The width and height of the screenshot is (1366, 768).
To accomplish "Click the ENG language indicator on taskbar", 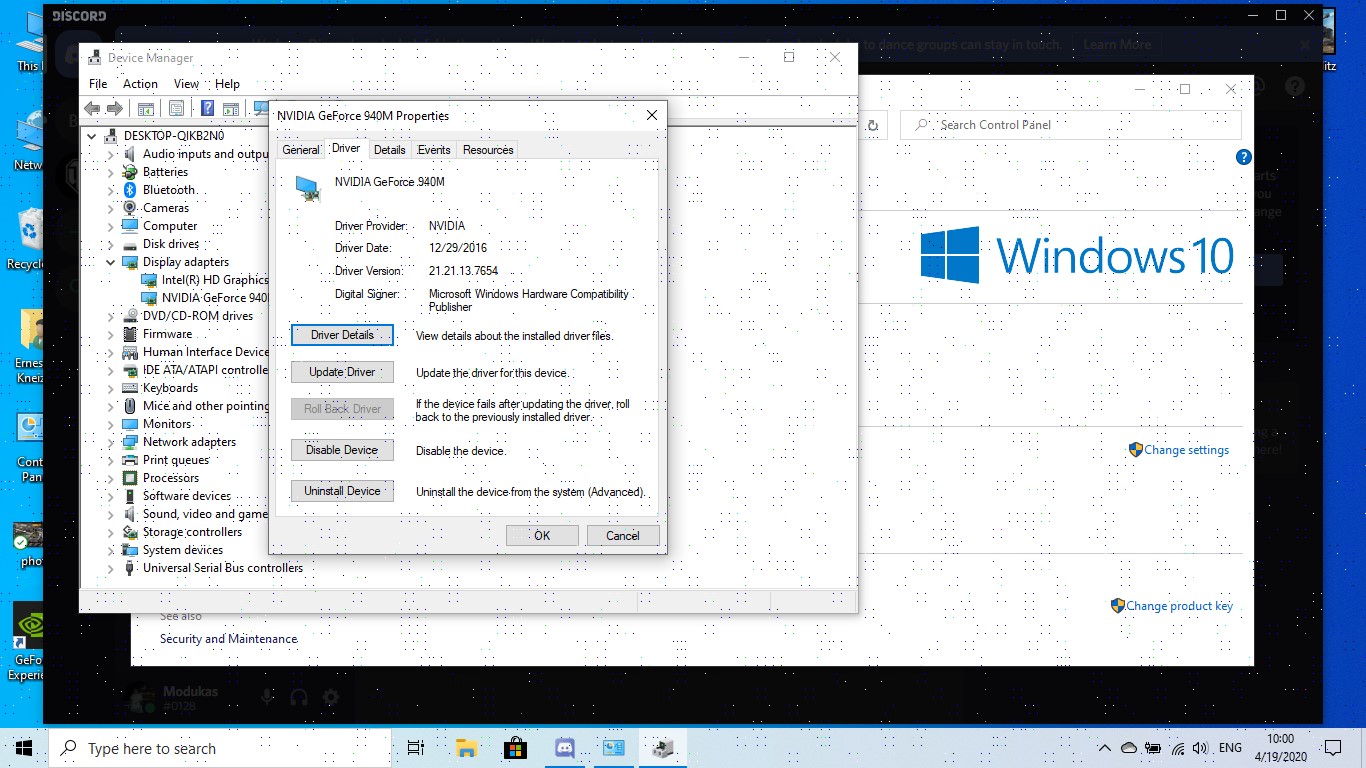I will pos(1230,748).
